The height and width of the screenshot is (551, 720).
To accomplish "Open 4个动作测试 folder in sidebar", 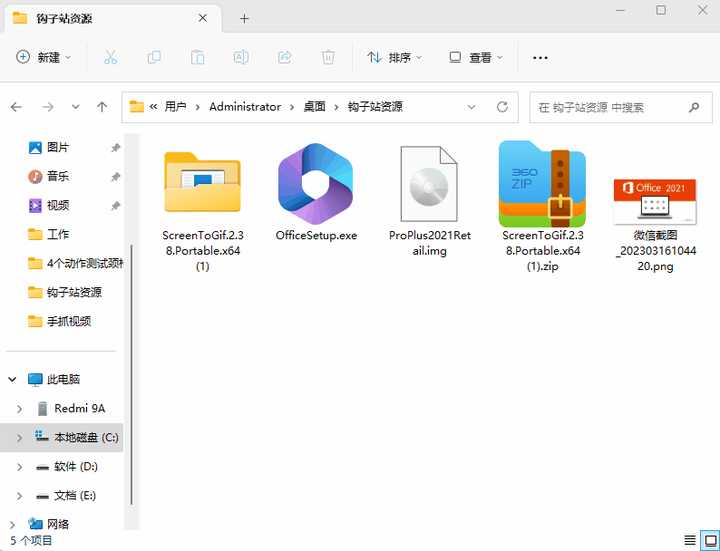I will point(75,263).
